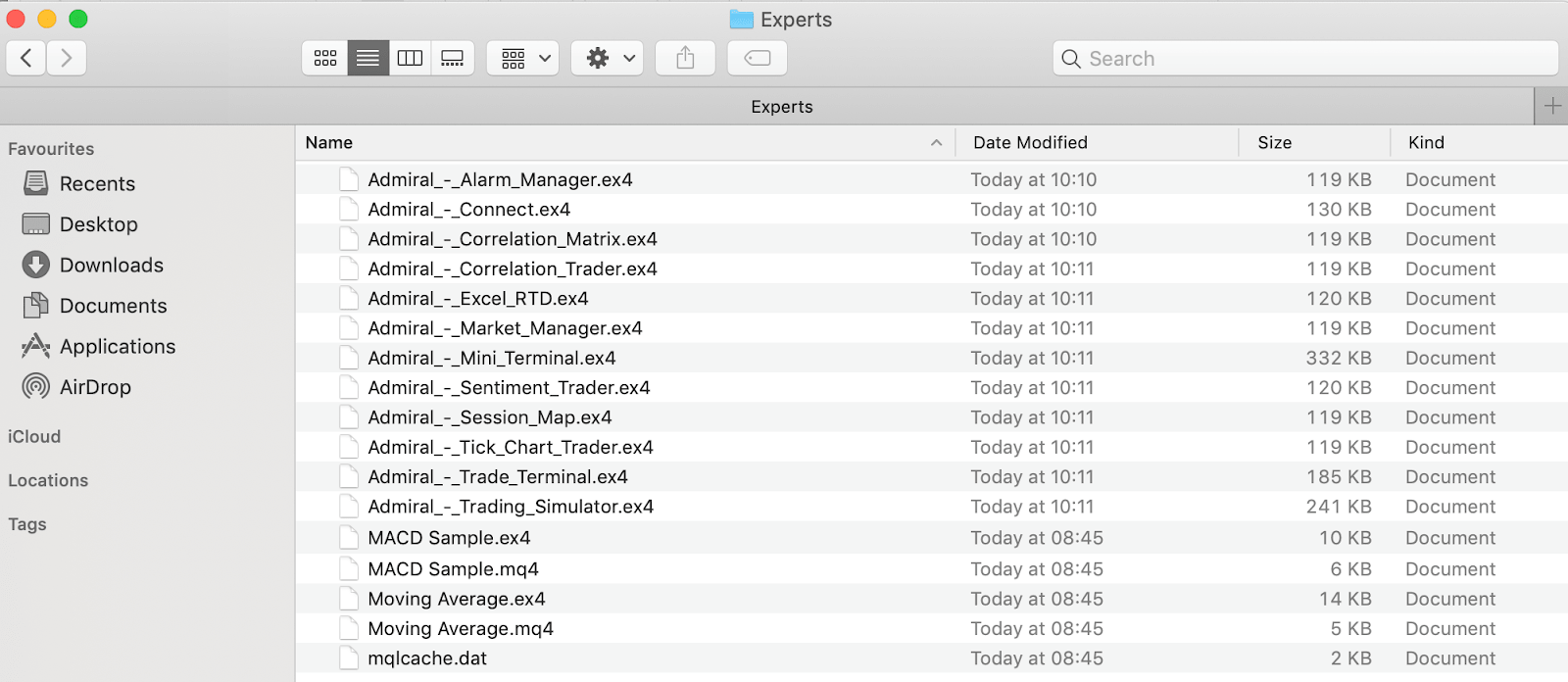Viewport: 1568px width, 682px height.
Task: Sort by Date Modified column header
Action: [x=1098, y=143]
